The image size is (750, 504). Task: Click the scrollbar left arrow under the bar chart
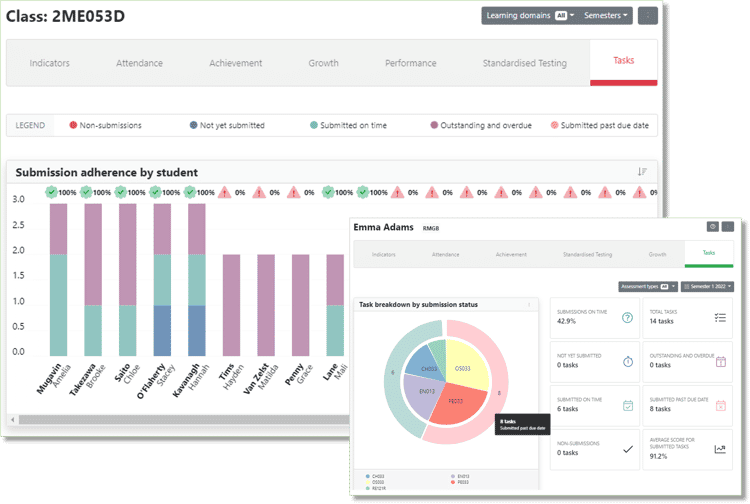13,420
